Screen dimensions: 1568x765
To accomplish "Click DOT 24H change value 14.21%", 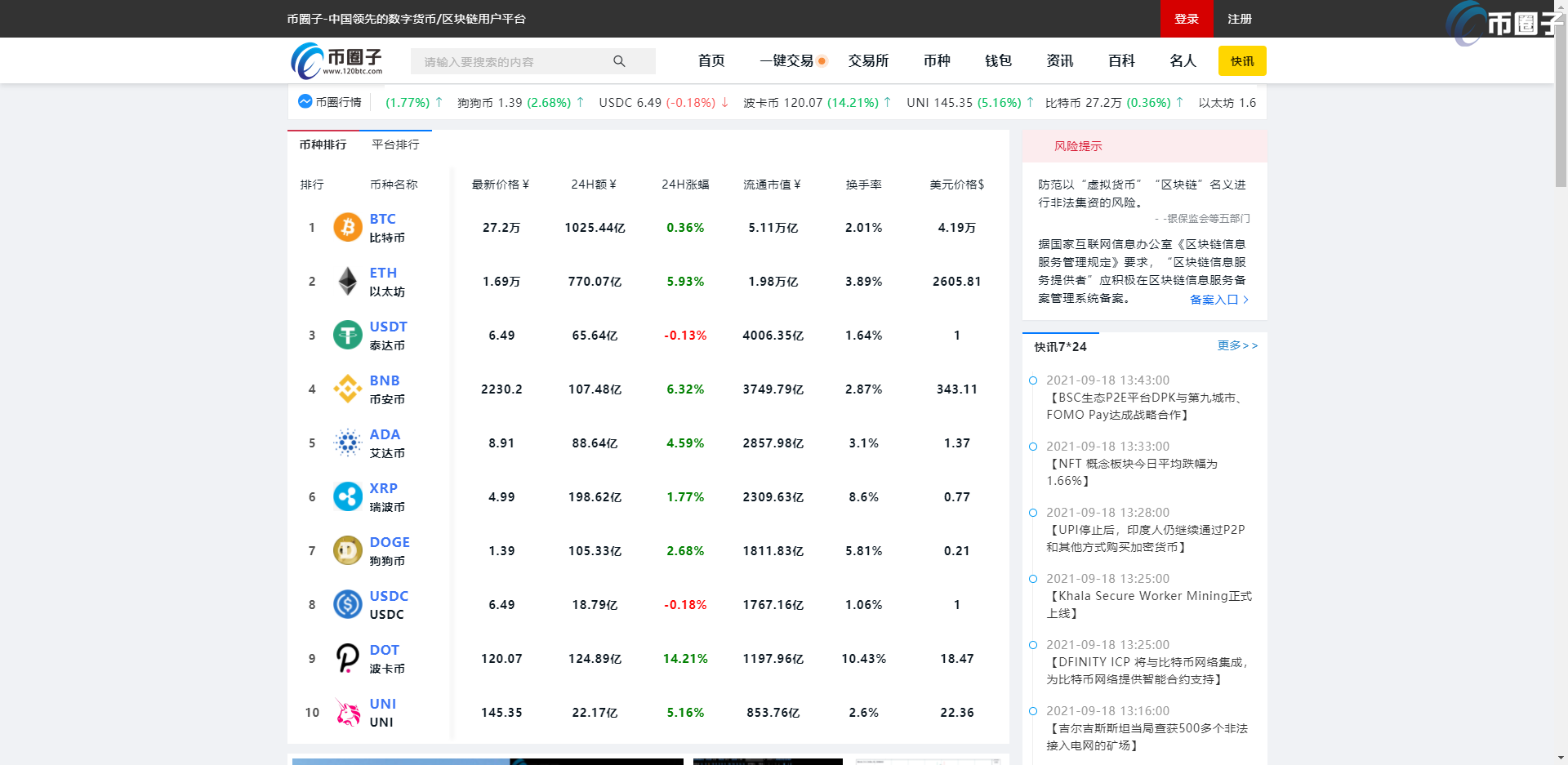I will (x=685, y=658).
